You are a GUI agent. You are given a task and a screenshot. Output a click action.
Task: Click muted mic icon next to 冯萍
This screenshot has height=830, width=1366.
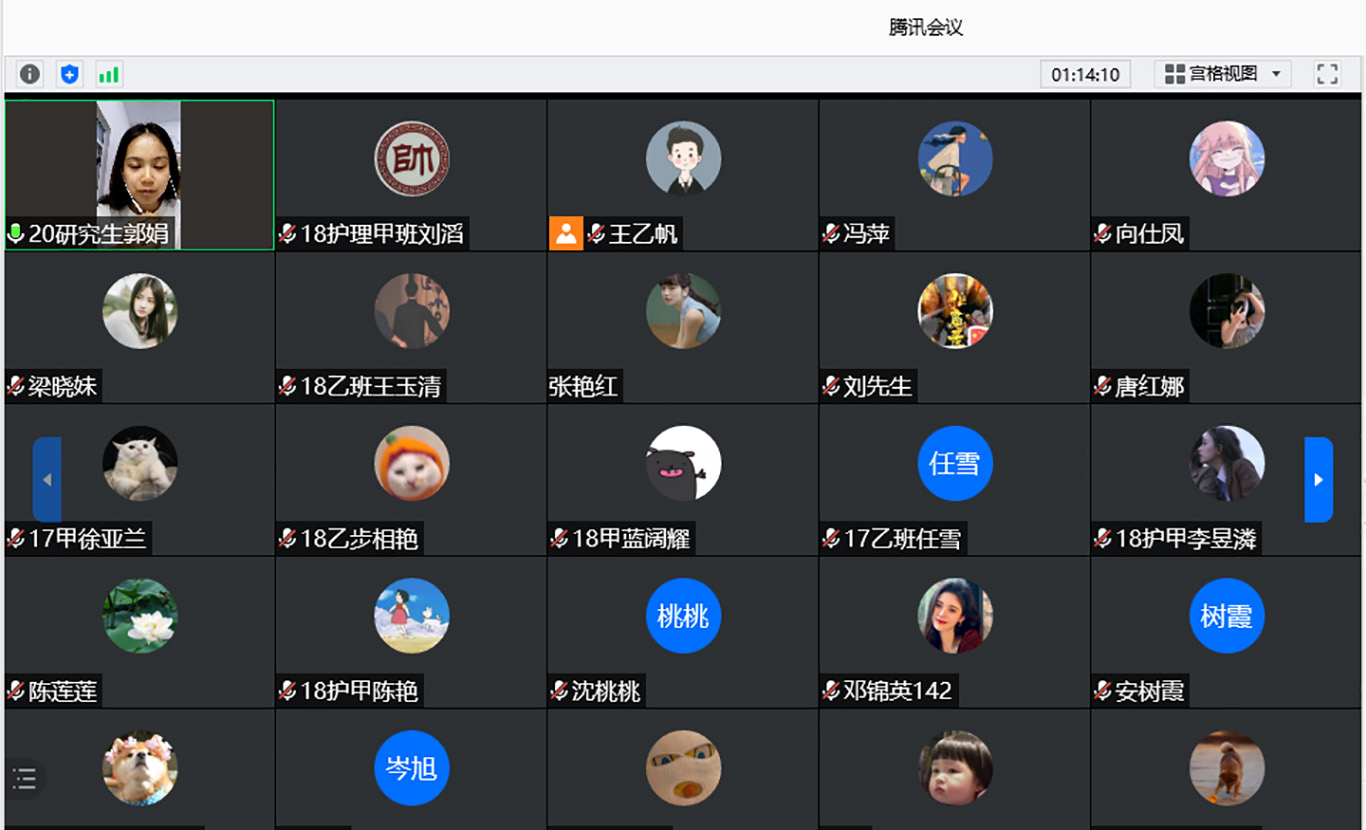pos(831,234)
